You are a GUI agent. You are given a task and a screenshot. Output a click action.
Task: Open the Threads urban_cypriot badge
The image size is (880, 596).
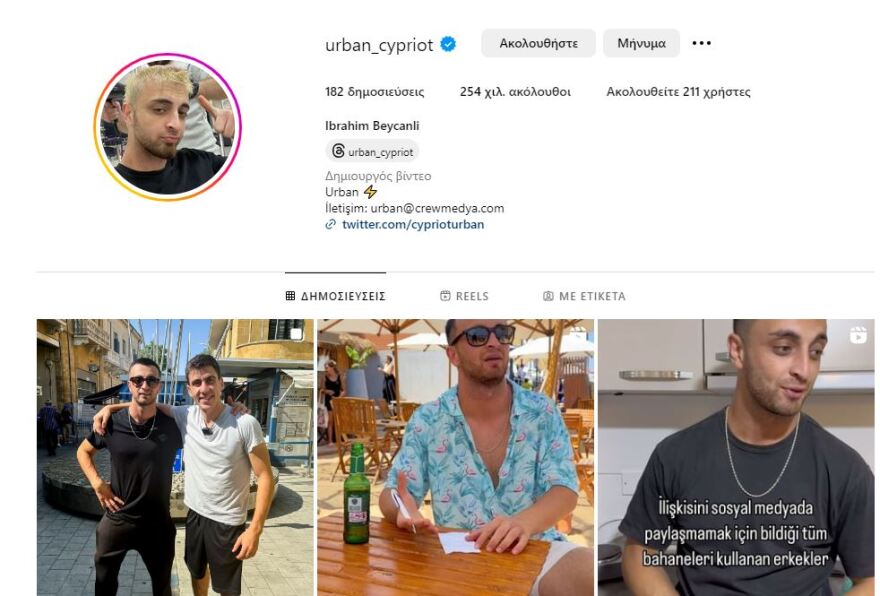tap(373, 152)
